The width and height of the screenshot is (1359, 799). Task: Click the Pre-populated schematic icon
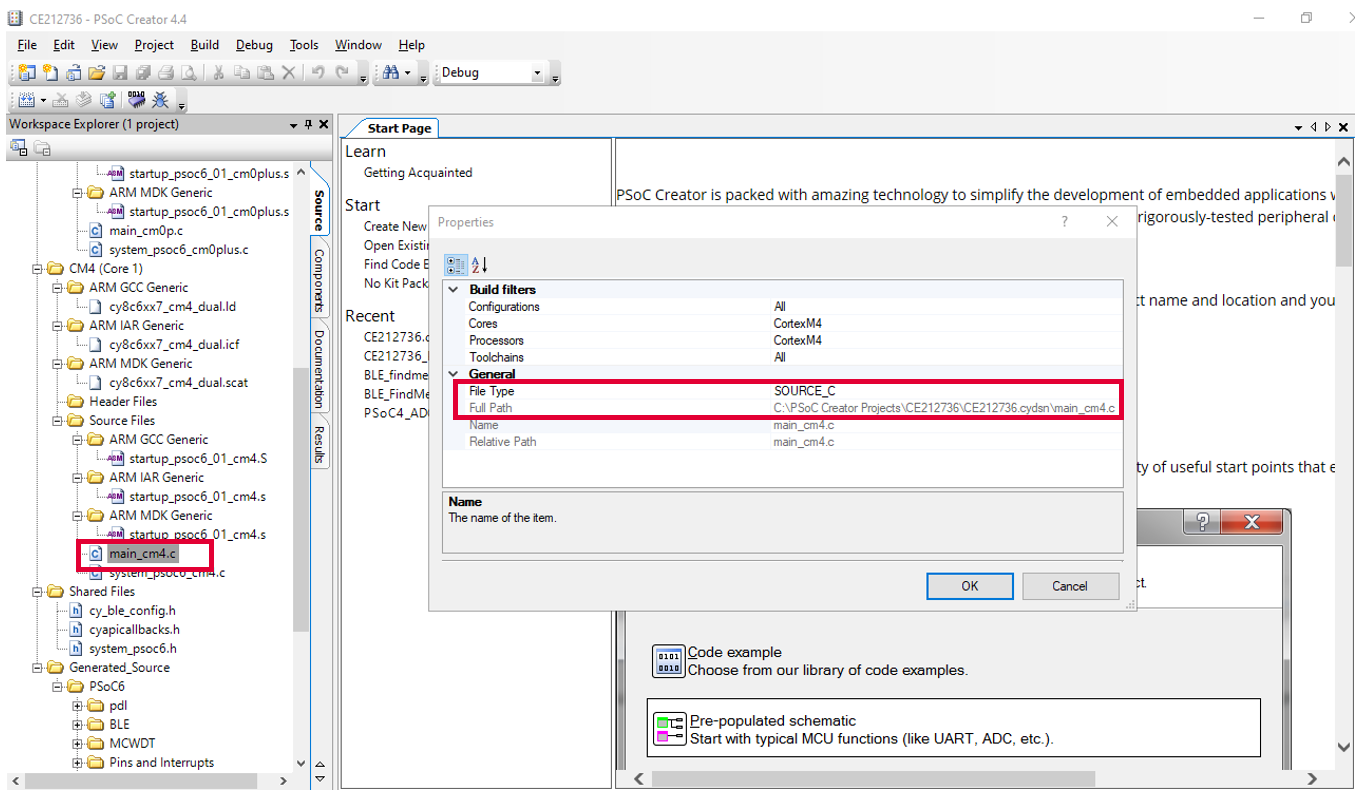click(x=668, y=730)
